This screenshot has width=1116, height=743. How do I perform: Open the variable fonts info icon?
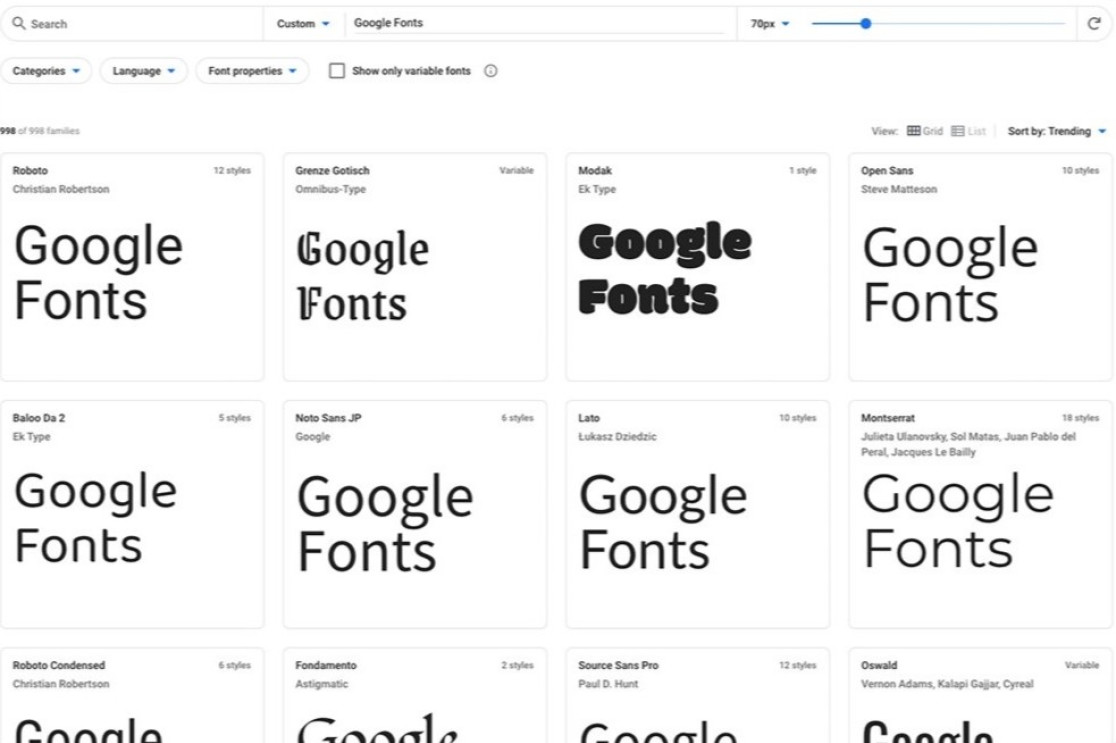[x=490, y=70]
